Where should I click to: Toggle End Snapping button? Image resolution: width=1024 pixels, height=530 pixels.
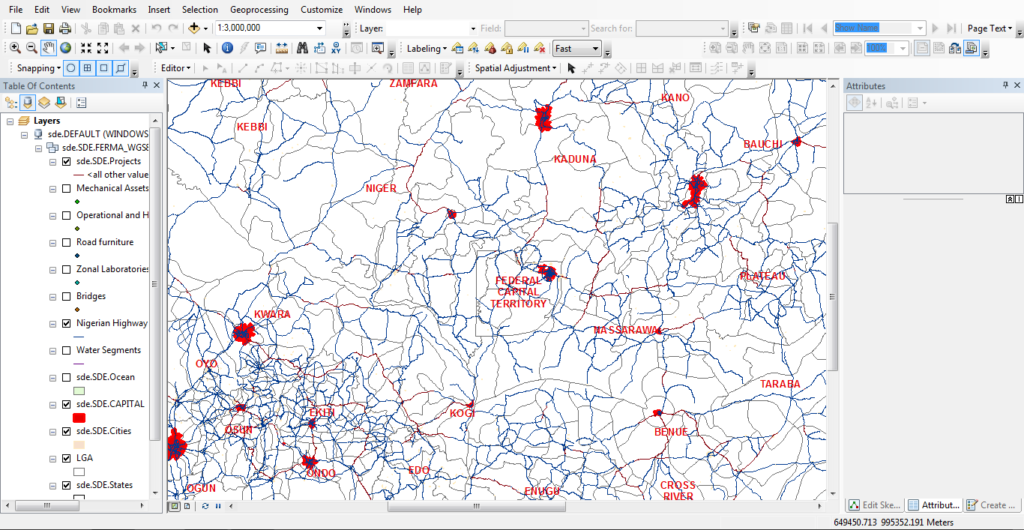pyautogui.click(x=88, y=68)
